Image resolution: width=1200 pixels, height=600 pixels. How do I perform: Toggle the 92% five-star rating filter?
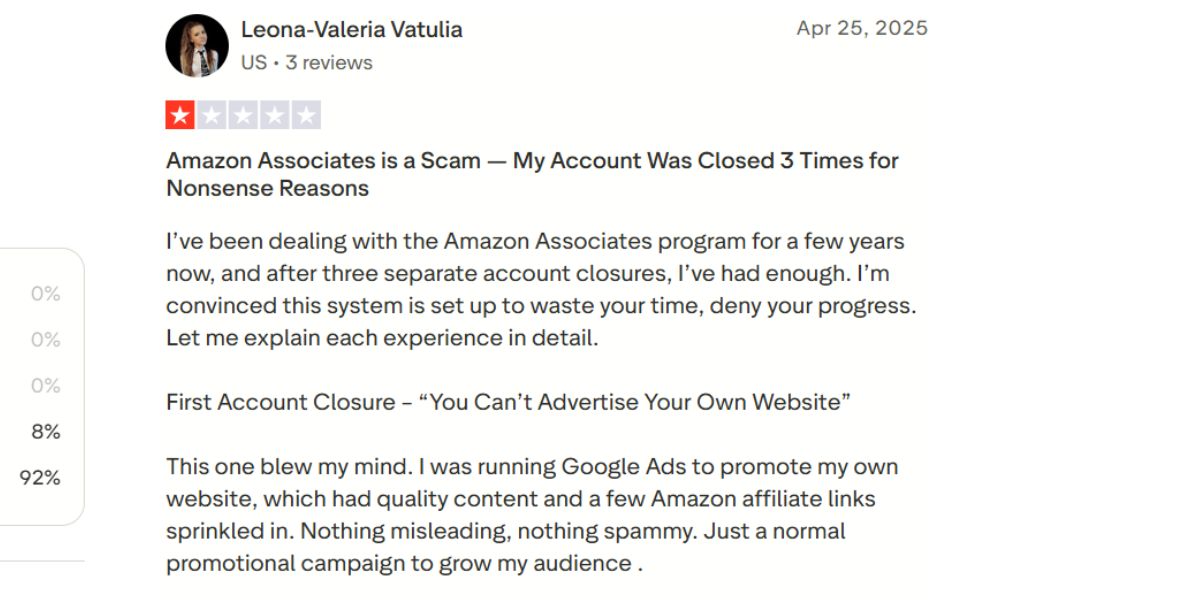tap(40, 477)
